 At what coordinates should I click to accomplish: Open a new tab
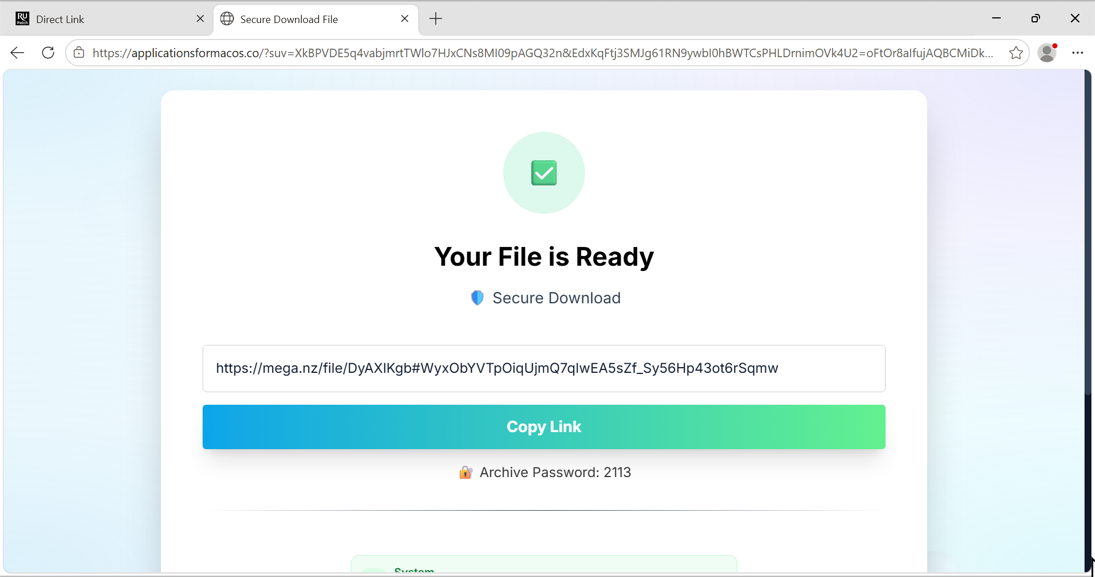pos(436,19)
